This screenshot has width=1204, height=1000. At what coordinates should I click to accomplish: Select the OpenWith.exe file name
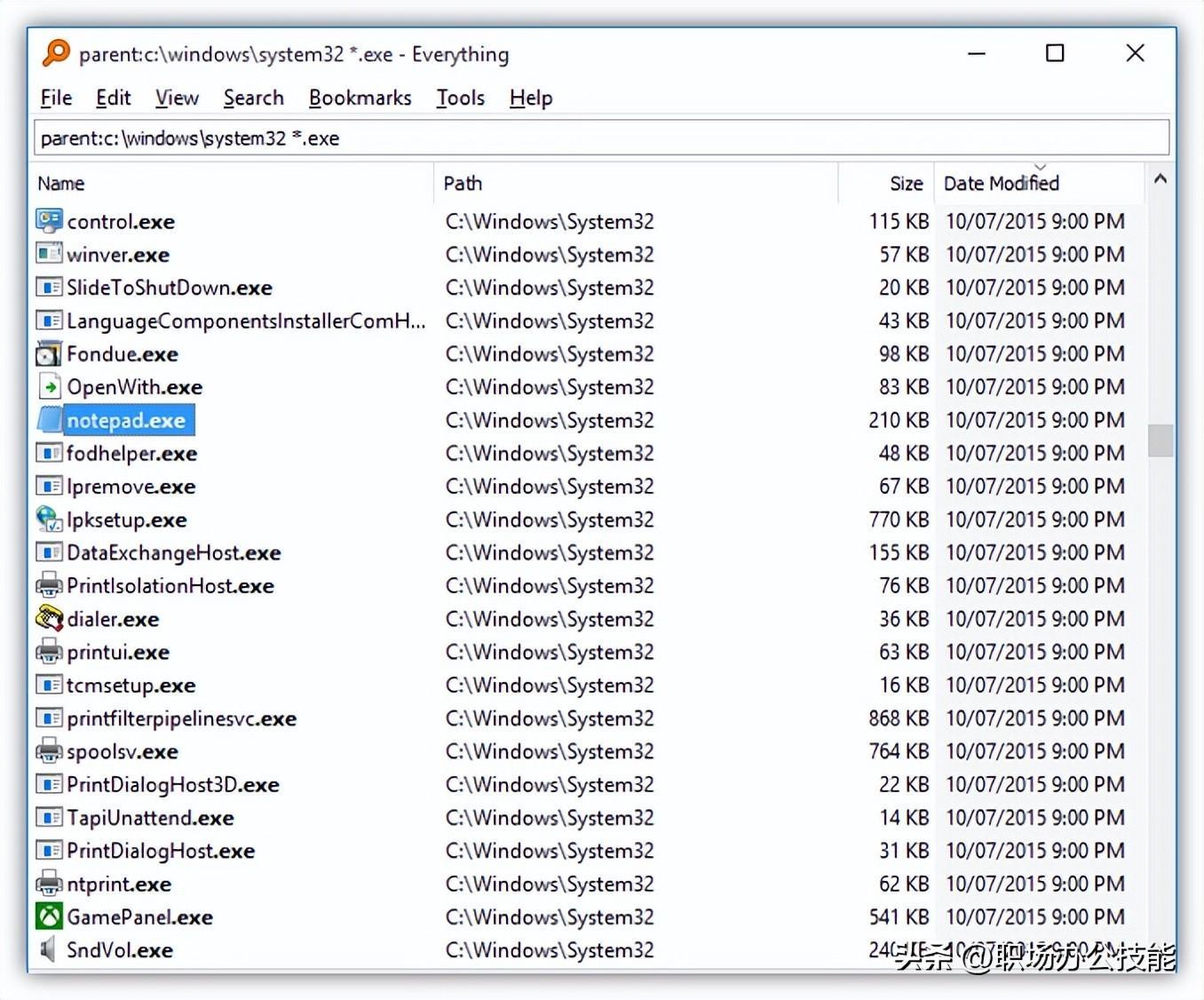(x=135, y=387)
